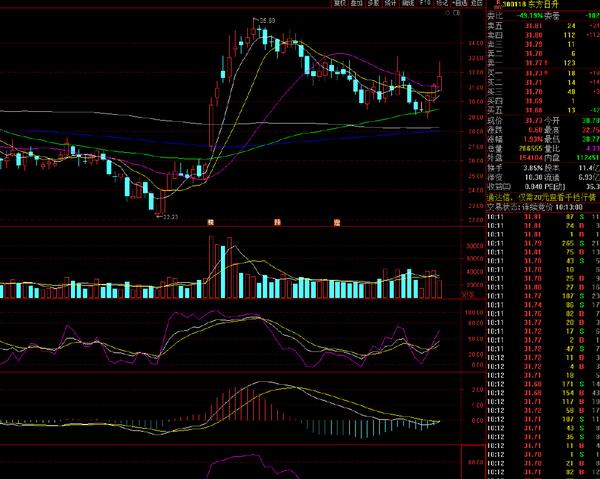Click the 卖三 ask row at 31.79
The image size is (600, 479).
[x=543, y=44]
